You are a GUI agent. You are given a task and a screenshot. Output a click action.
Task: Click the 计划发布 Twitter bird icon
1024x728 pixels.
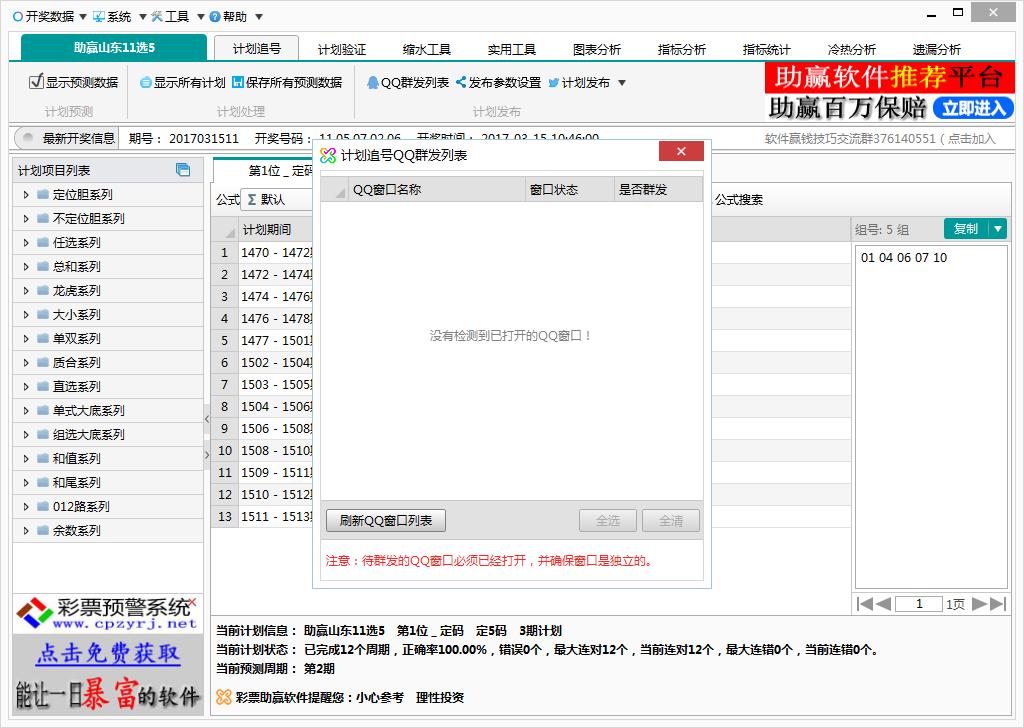(553, 83)
